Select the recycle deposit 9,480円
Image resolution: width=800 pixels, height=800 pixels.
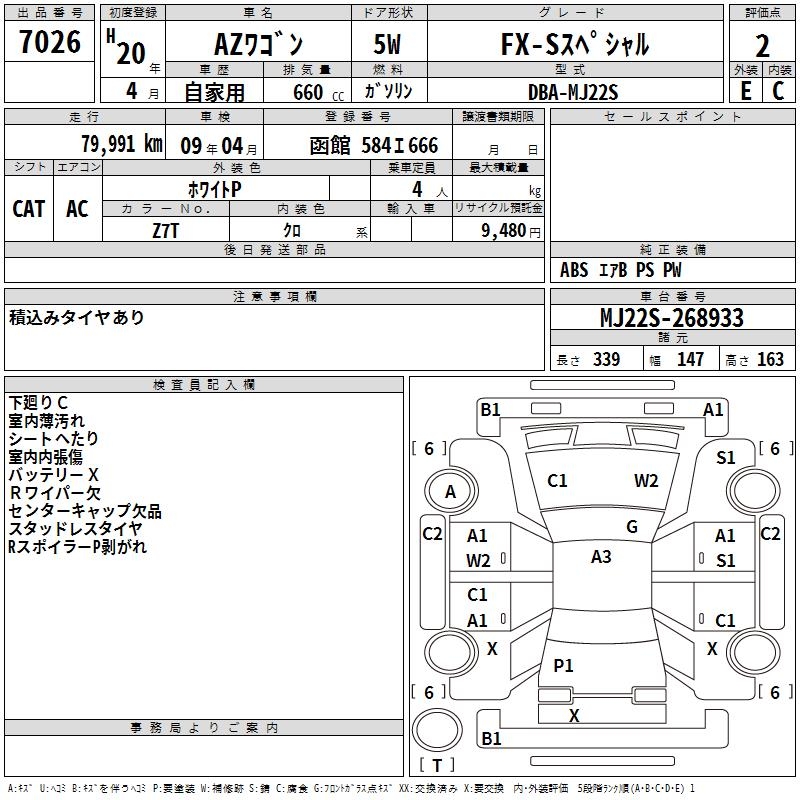[511, 231]
